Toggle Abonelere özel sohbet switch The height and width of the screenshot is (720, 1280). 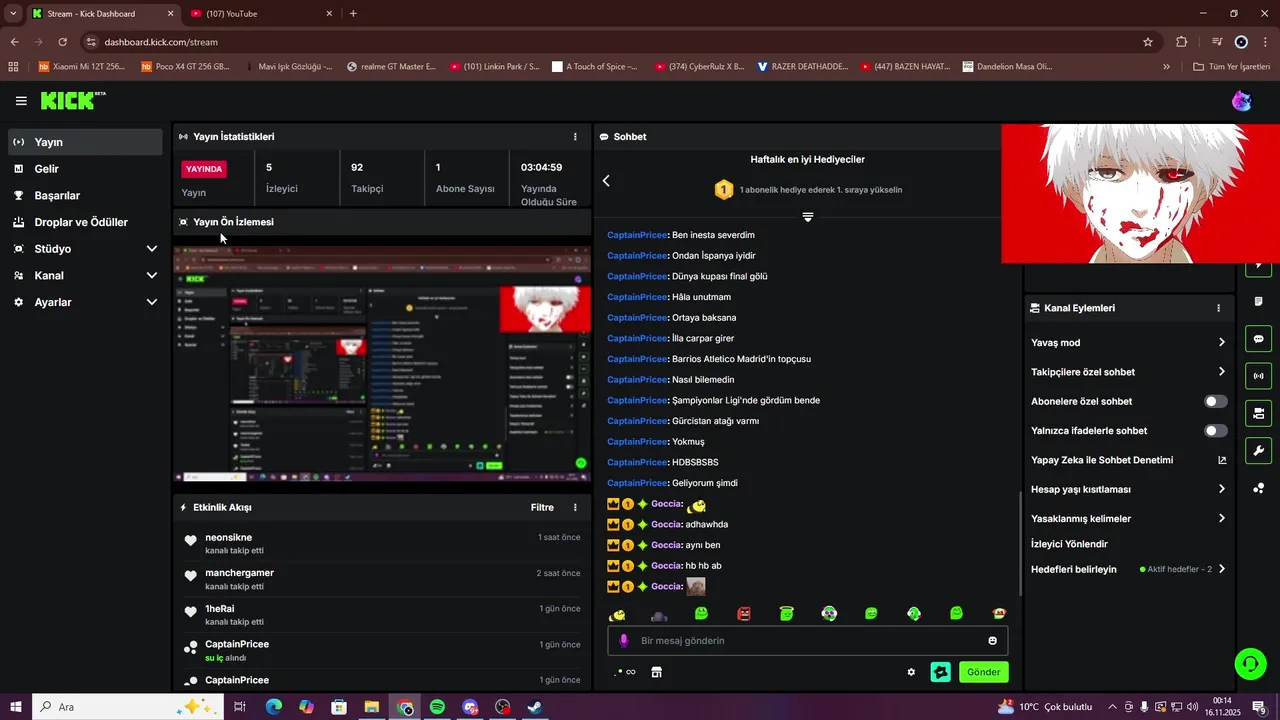(1216, 402)
